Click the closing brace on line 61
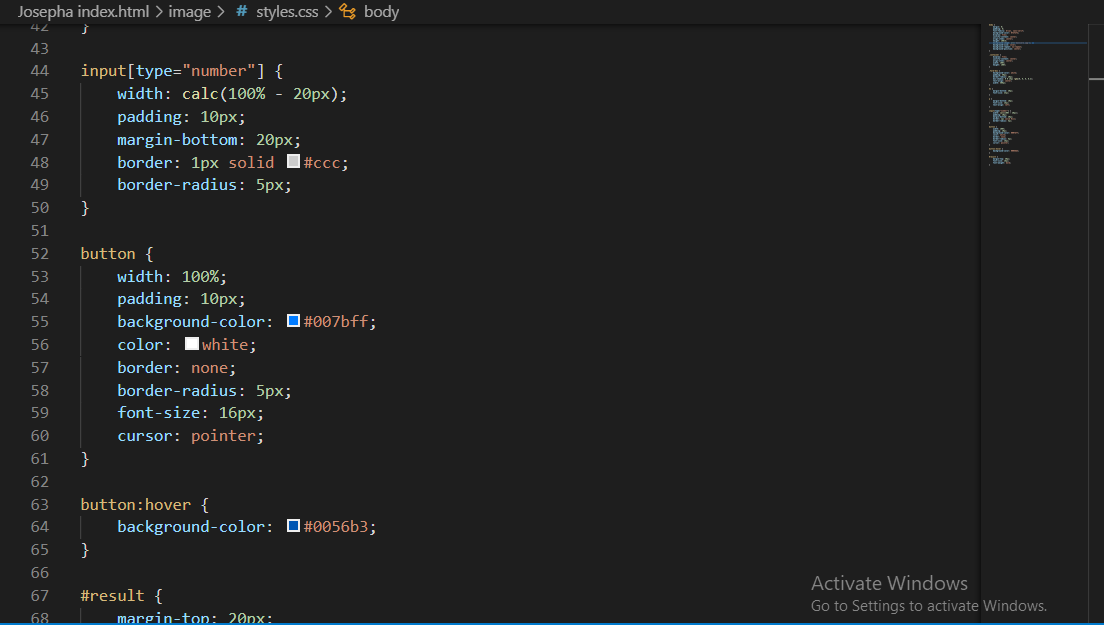This screenshot has height=625, width=1104. 84,459
